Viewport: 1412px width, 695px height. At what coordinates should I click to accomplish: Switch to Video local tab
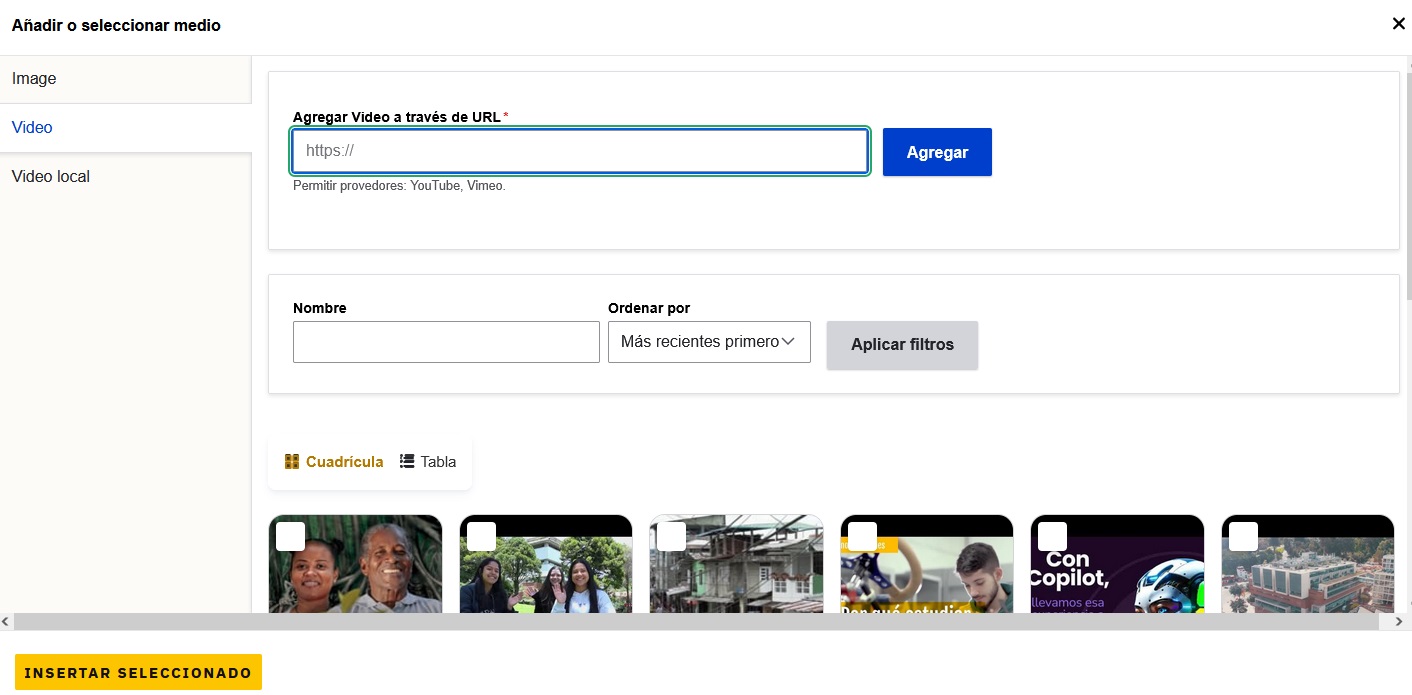(x=51, y=177)
